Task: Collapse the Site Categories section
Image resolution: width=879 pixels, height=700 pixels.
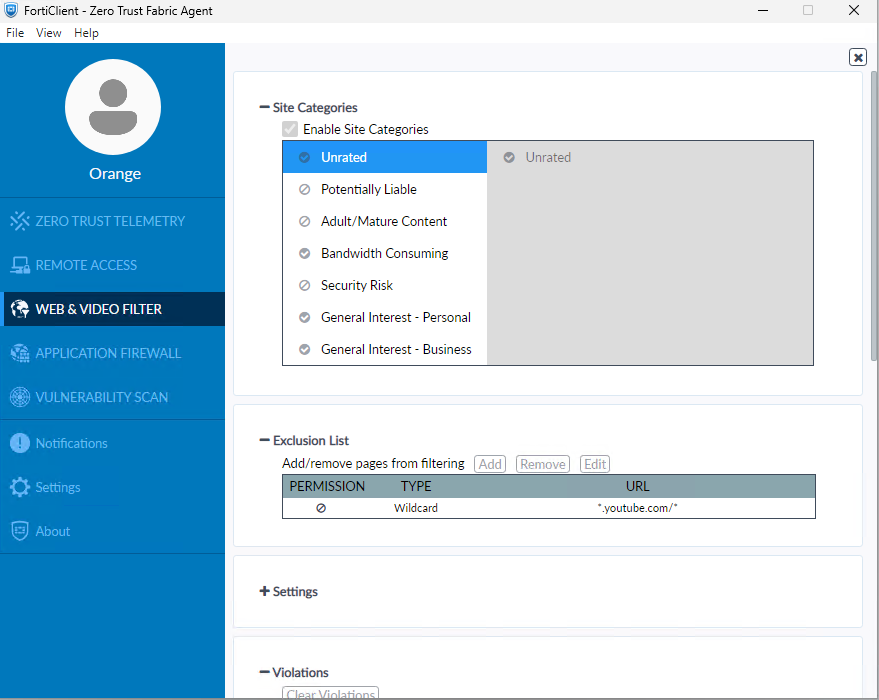Action: [265, 107]
